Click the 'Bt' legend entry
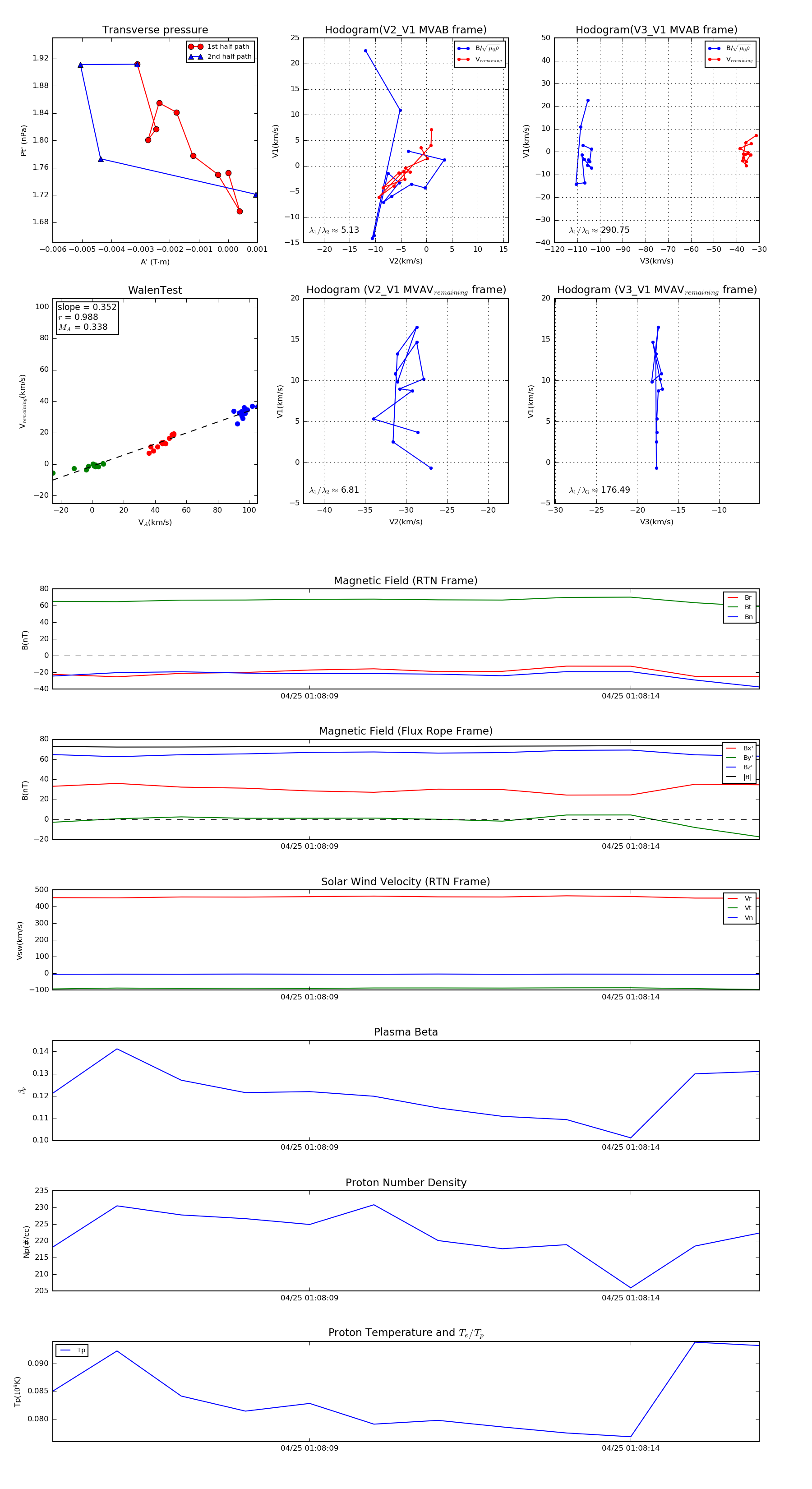The image size is (812, 1489). pos(740,607)
